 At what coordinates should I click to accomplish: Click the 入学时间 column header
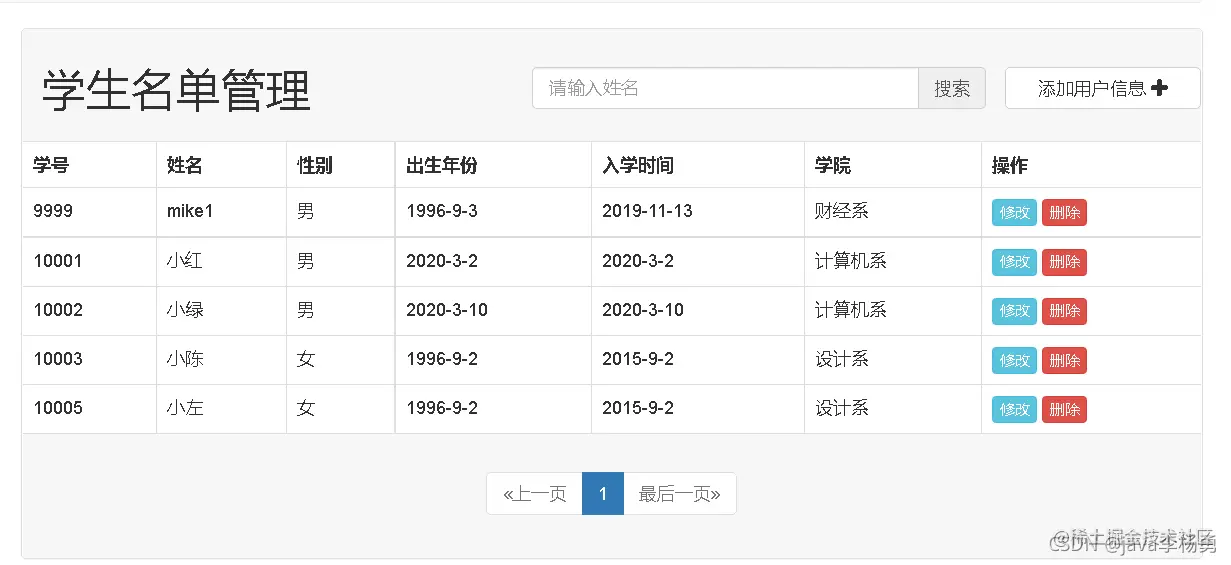coord(638,165)
